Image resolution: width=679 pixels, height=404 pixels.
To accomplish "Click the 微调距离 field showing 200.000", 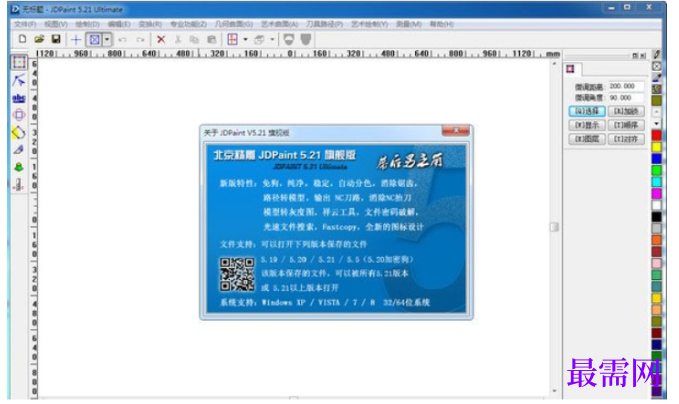I will (626, 86).
